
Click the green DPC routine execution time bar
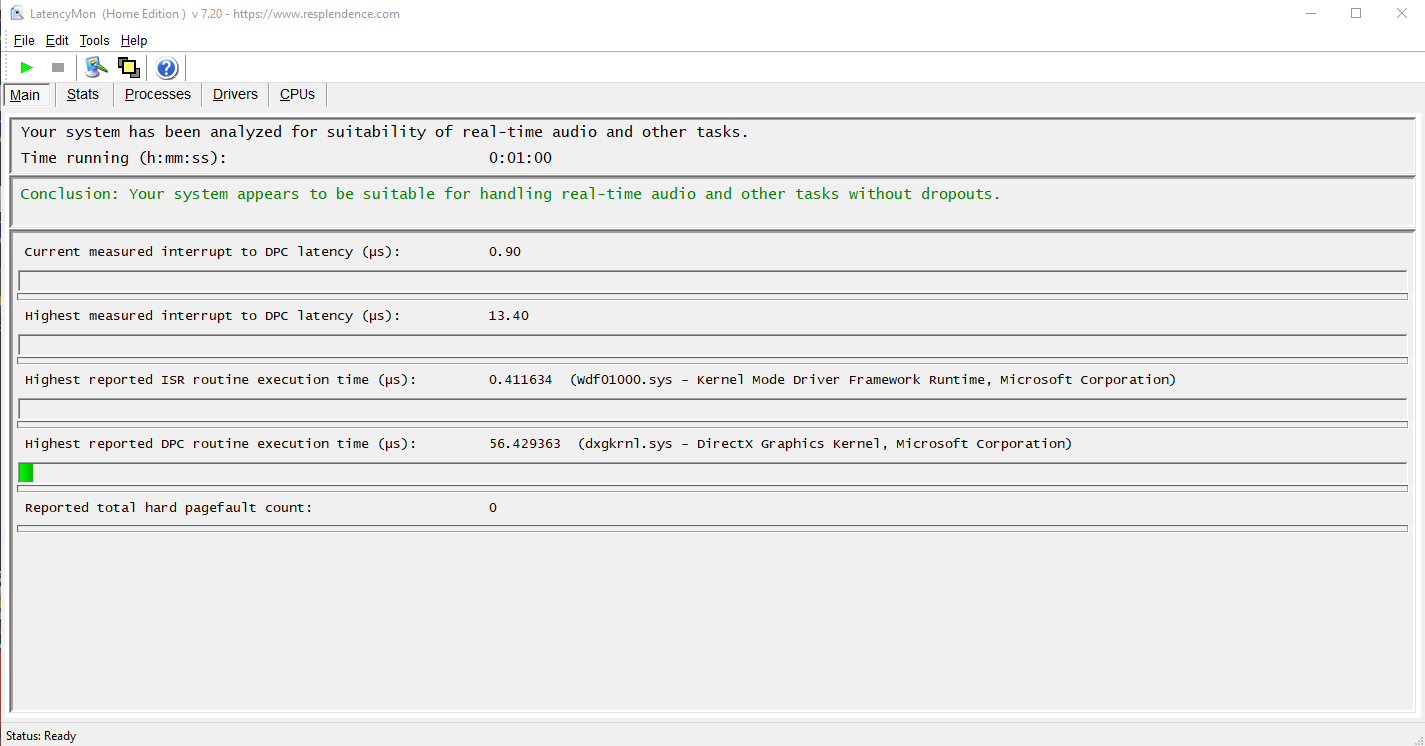[x=26, y=473]
